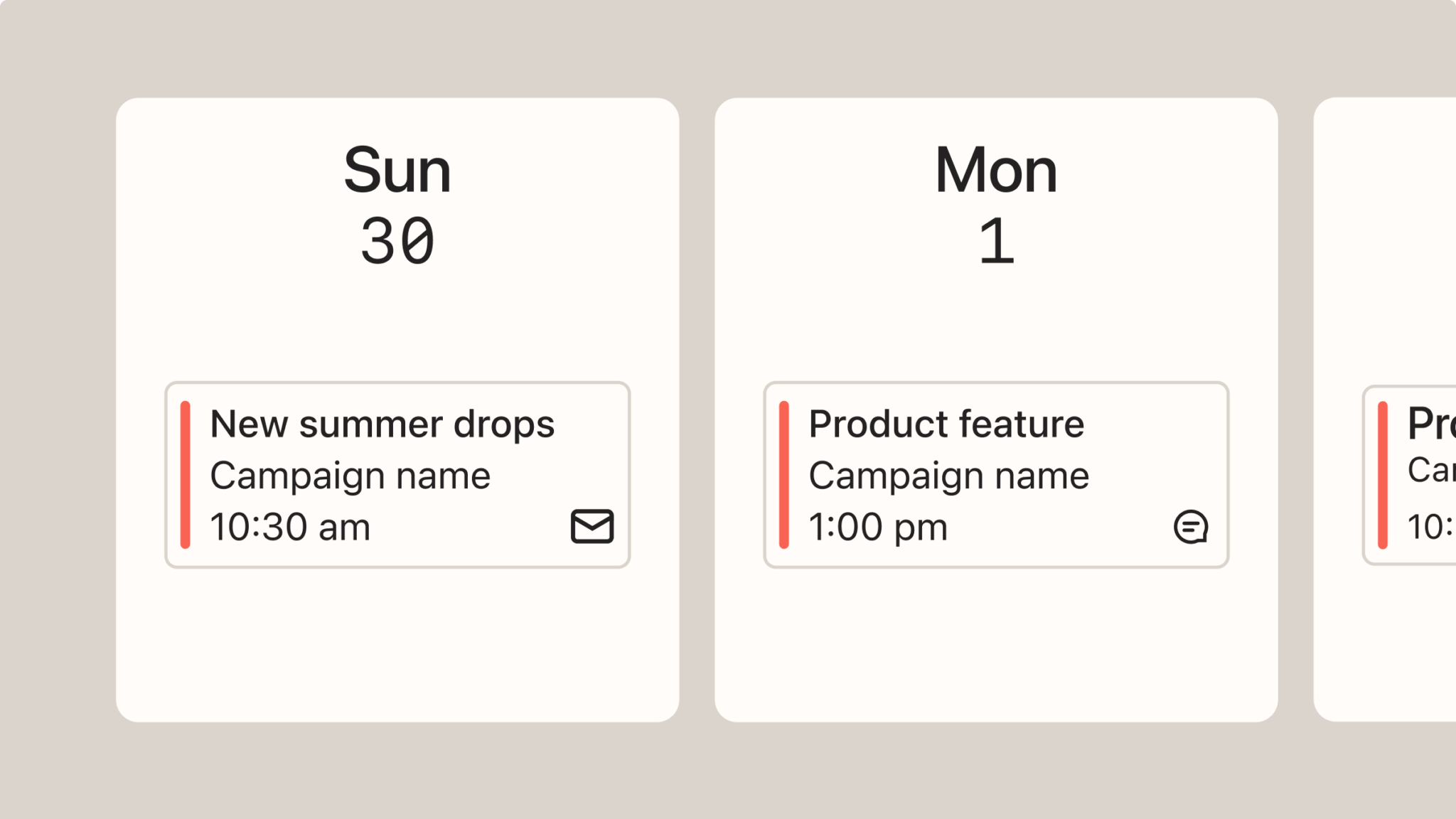Select the Mon day header

point(996,170)
